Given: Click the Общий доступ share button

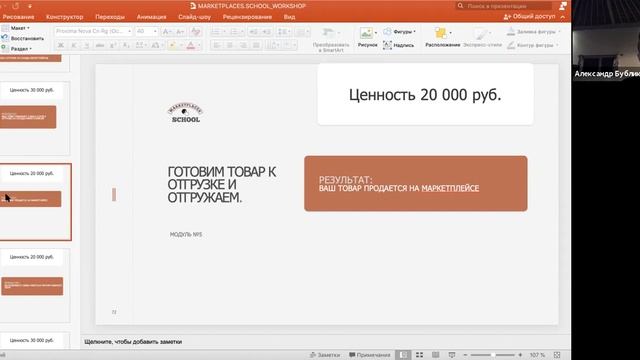Looking at the screenshot, I should click(529, 16).
